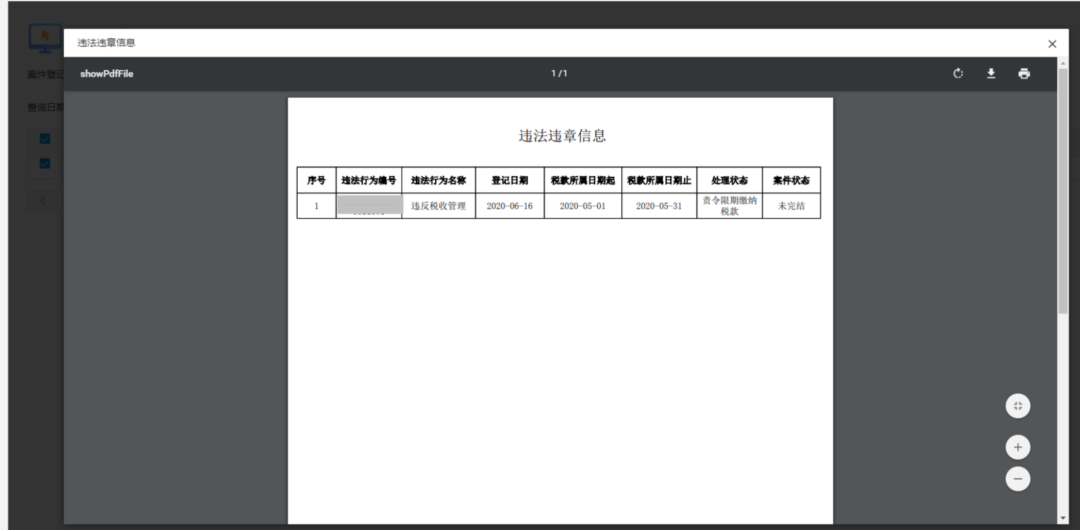Image resolution: width=1080 pixels, height=530 pixels.
Task: Go to previous page arrow in background
Action: [43, 201]
